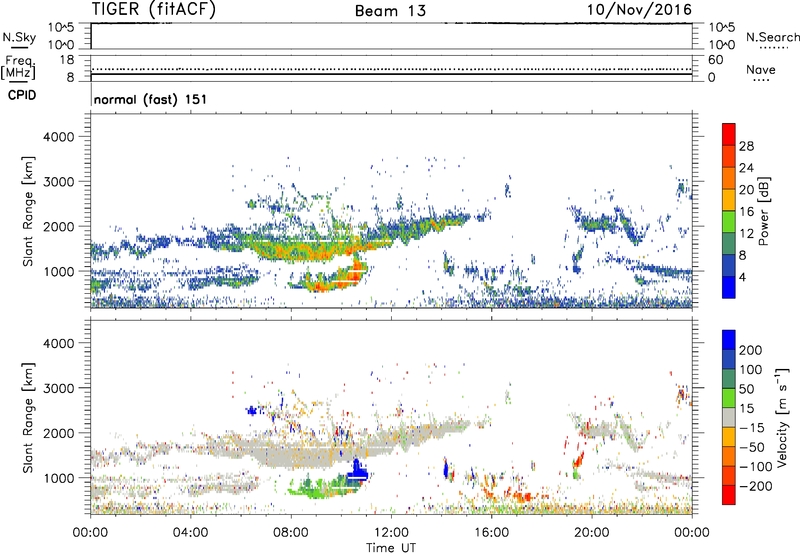Pick the light green 15–50 Velocity colorbar segment

pyautogui.click(x=729, y=398)
